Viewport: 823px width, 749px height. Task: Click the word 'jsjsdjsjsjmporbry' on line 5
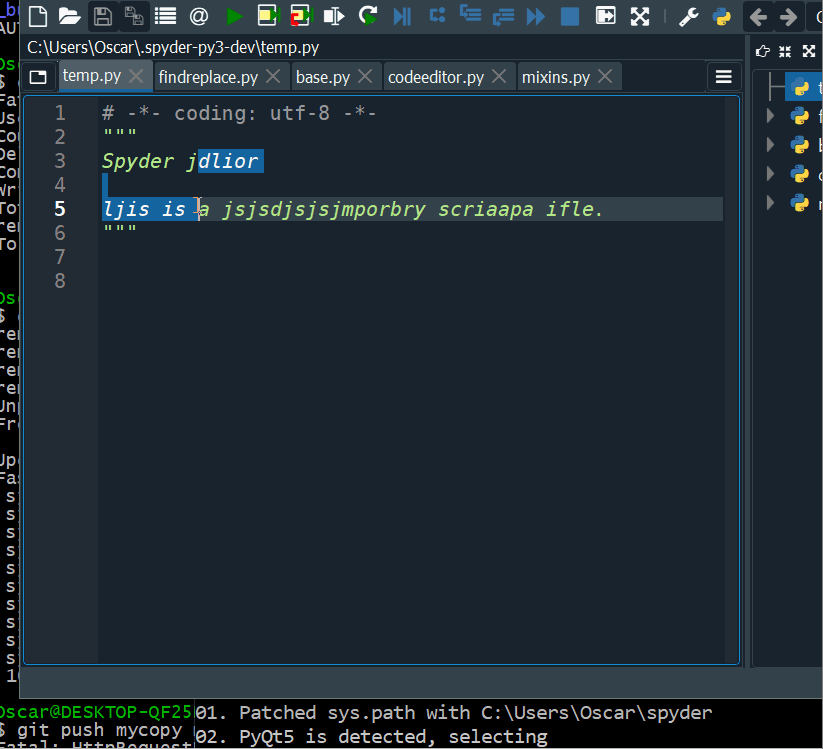click(x=324, y=209)
